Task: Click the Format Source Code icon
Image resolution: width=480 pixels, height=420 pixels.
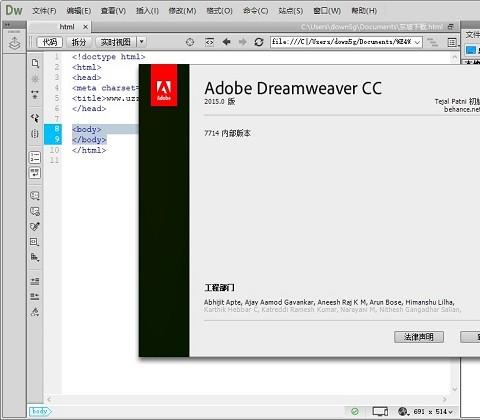Action: [x=35, y=312]
